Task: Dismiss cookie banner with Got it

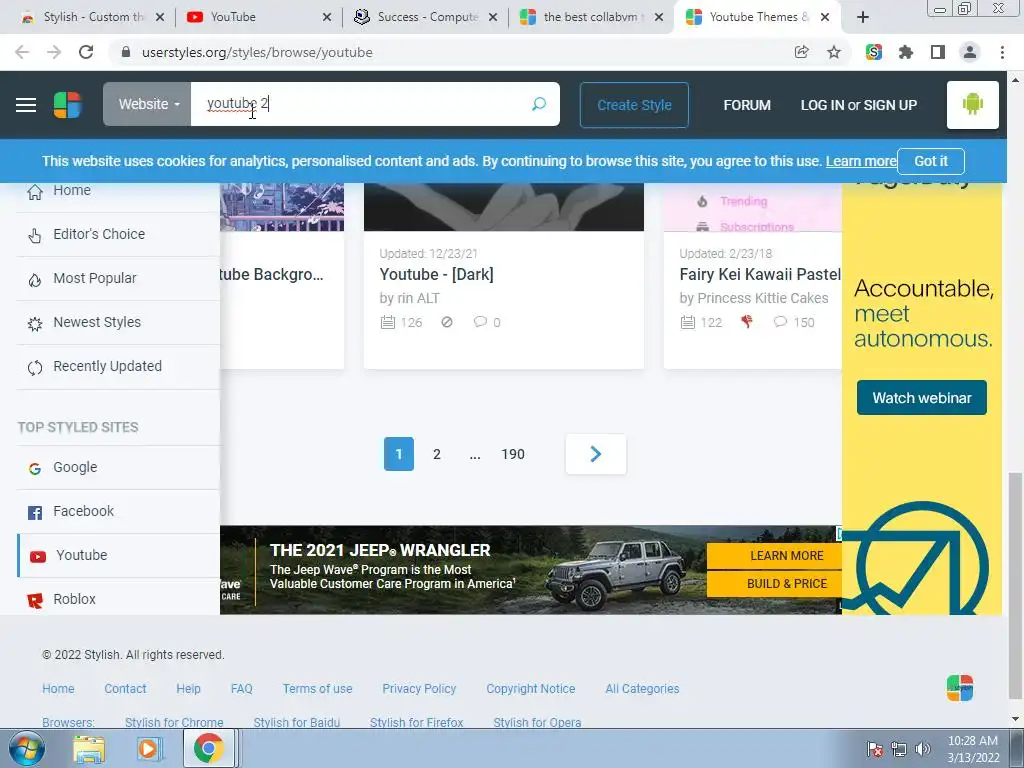Action: point(931,161)
